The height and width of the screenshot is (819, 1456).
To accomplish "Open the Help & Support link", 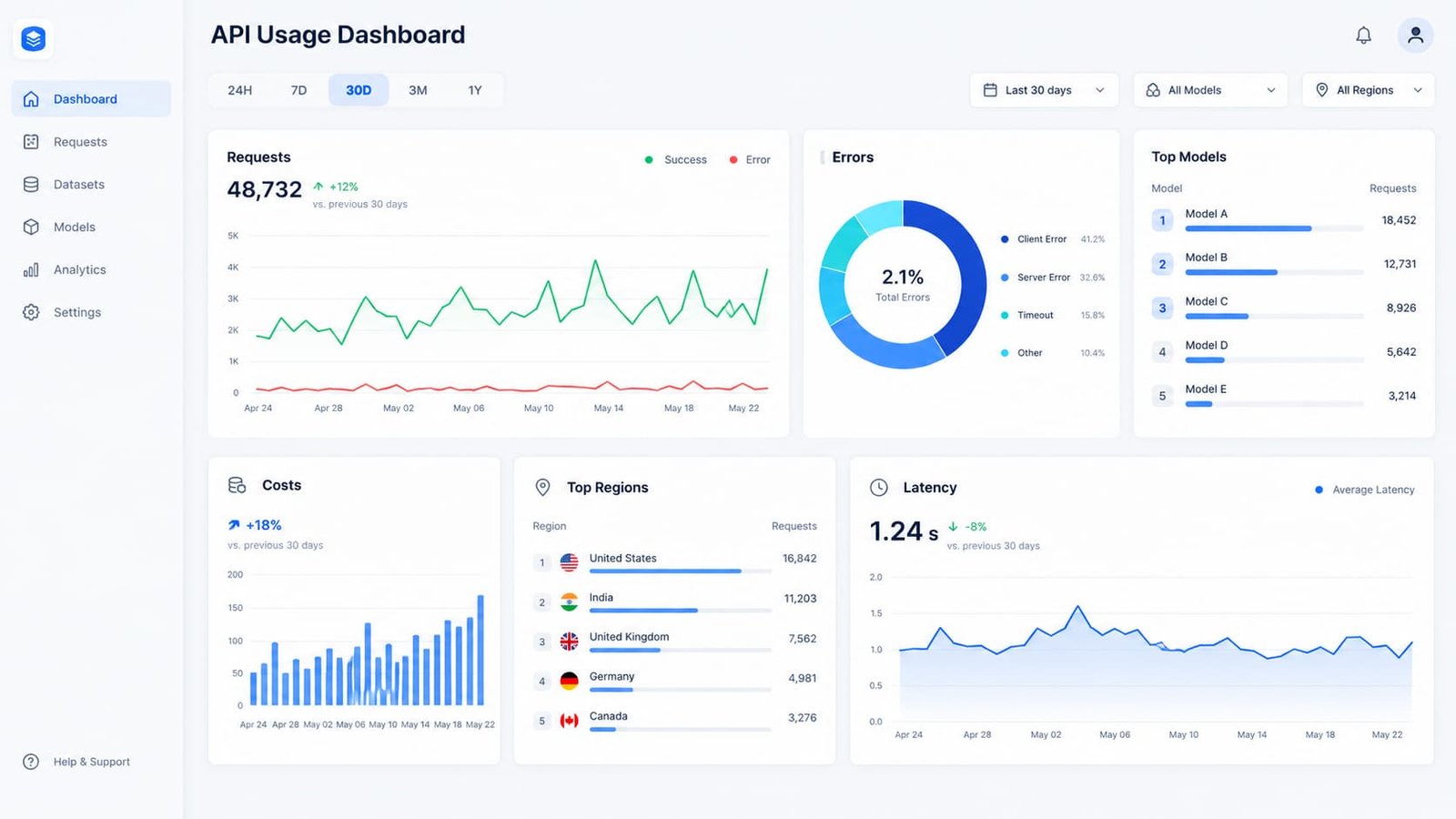I will coord(76,762).
